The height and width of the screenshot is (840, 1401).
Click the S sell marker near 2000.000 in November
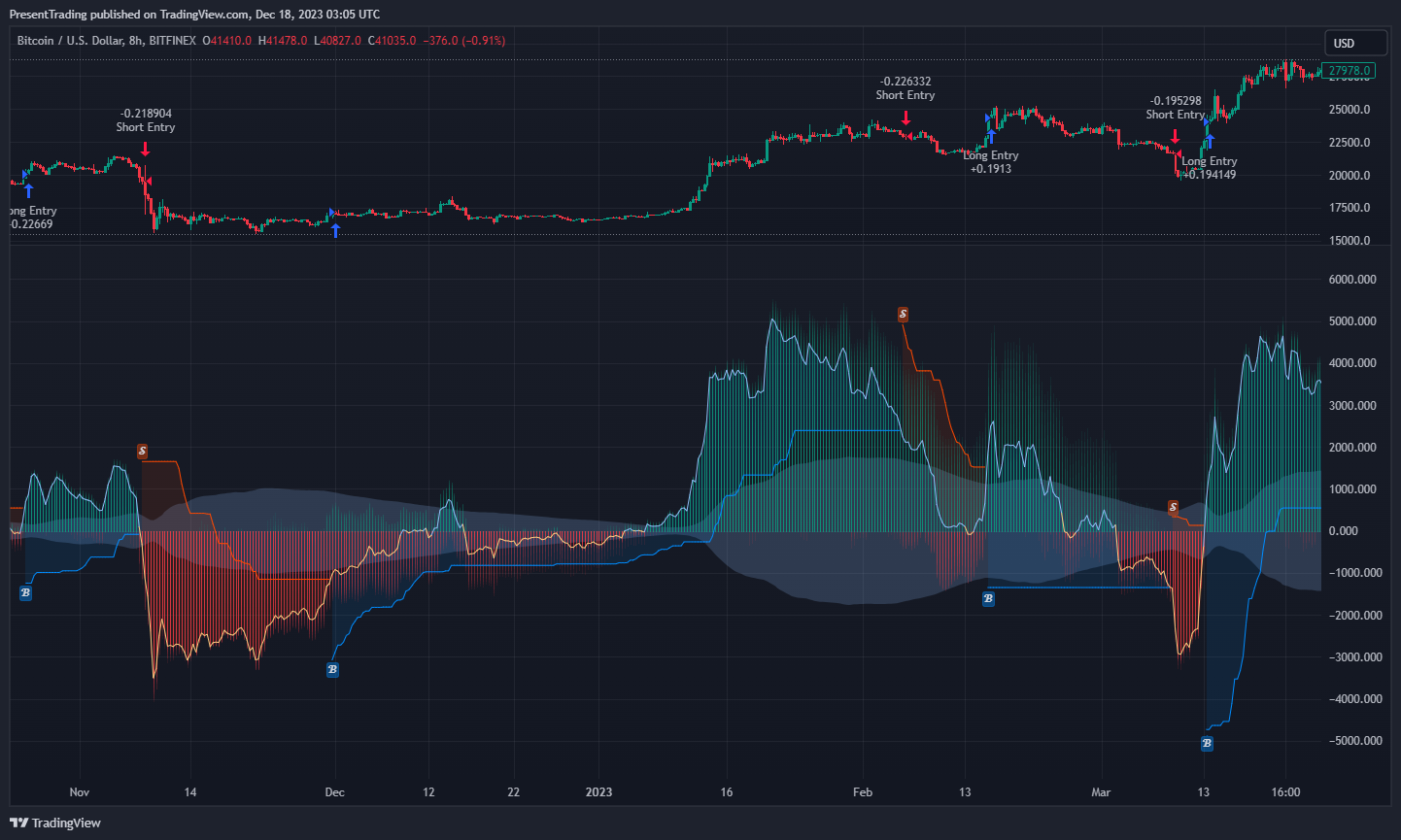(142, 452)
